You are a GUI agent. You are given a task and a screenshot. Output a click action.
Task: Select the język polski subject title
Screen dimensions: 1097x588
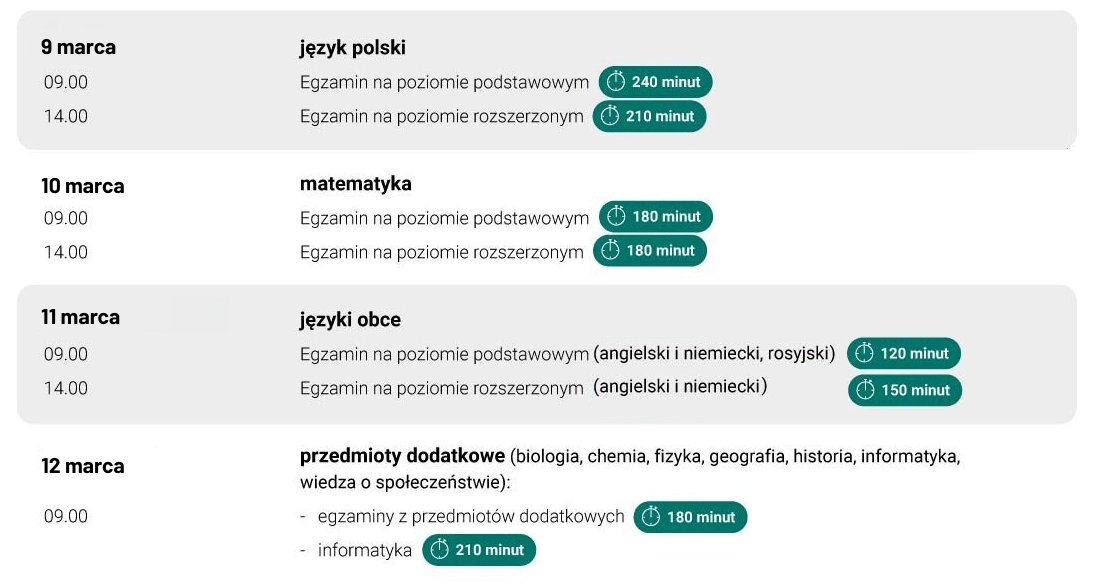tap(353, 47)
